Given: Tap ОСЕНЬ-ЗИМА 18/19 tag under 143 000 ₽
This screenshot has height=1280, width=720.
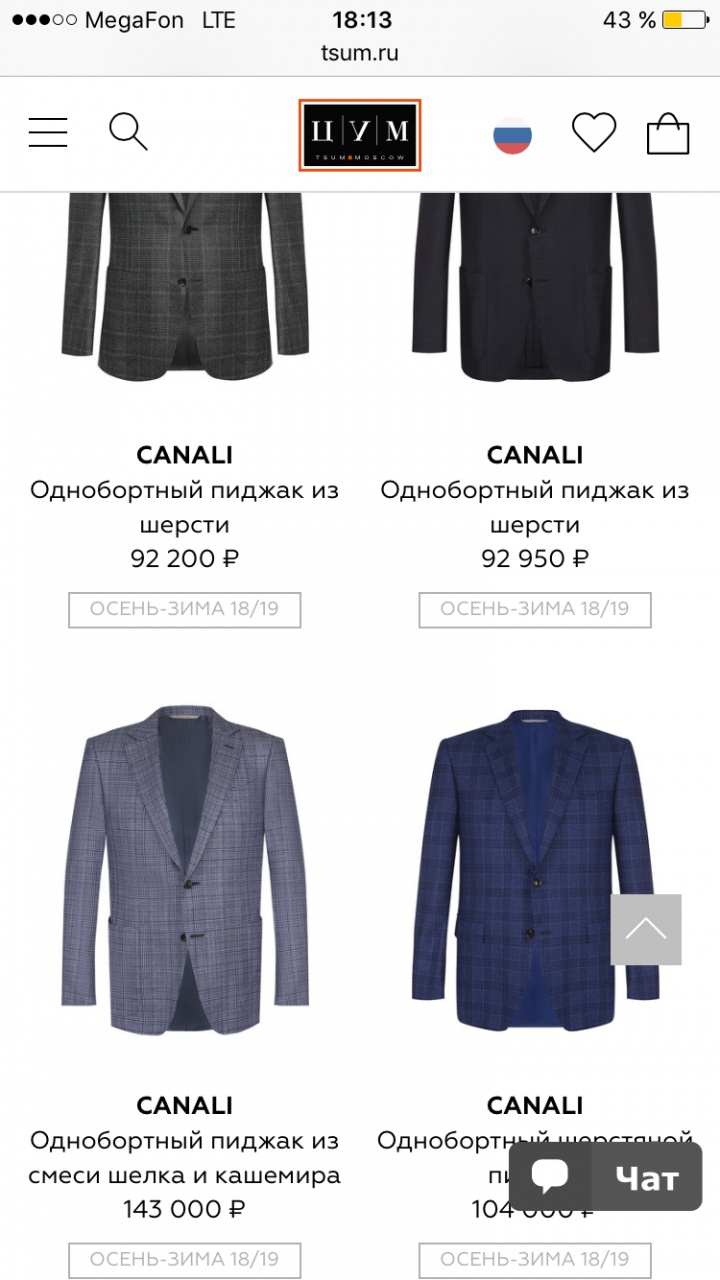Looking at the screenshot, I should pyautogui.click(x=185, y=1259).
